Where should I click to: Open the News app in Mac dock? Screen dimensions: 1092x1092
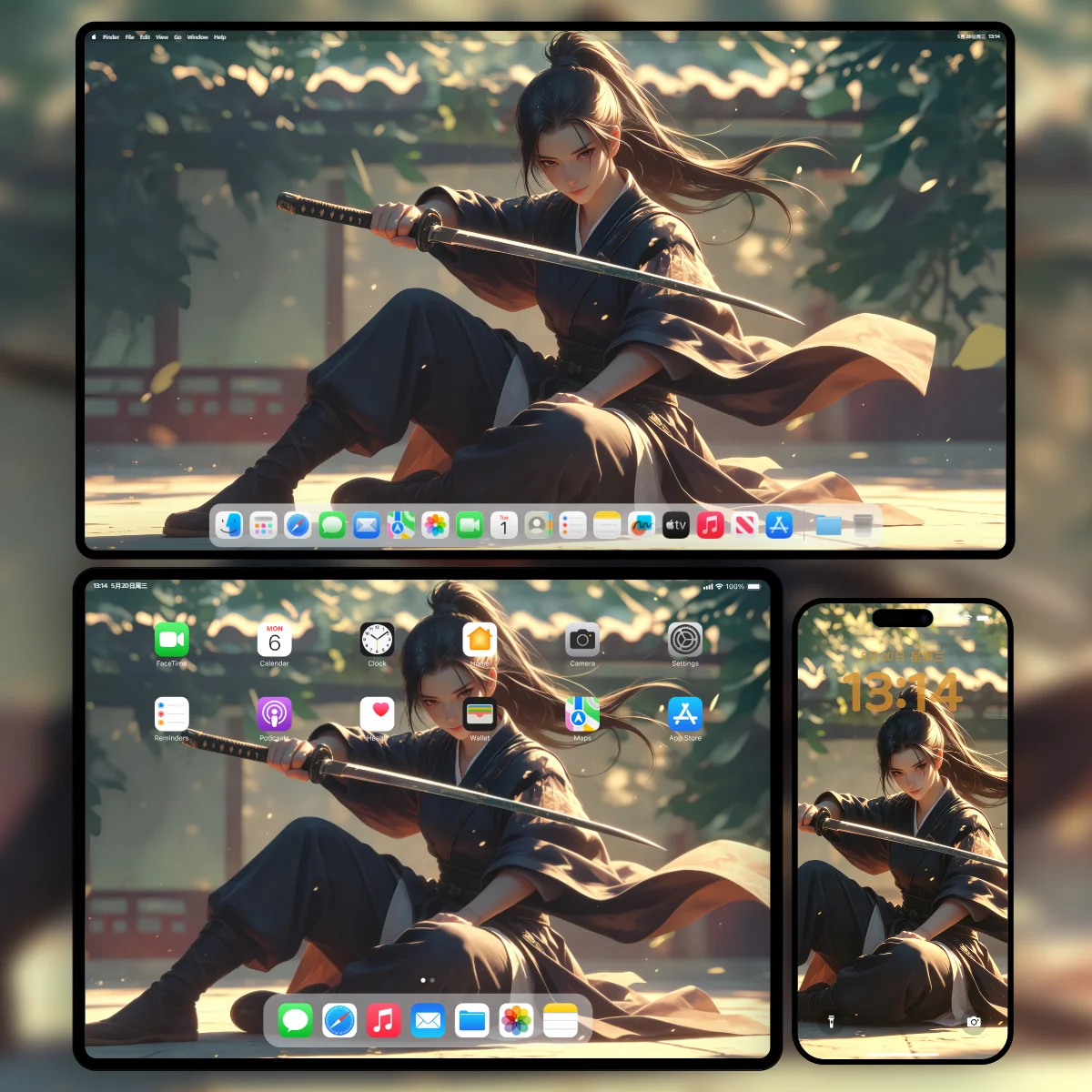744,525
